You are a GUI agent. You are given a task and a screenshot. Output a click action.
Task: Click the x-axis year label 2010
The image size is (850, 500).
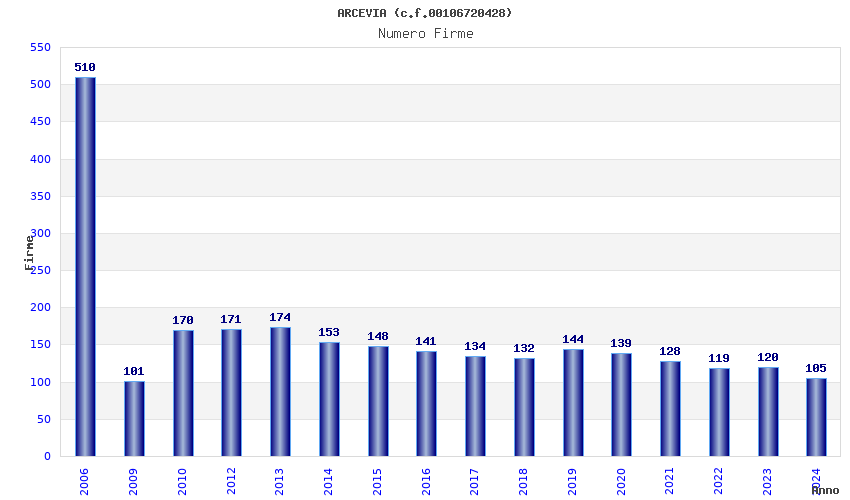pyautogui.click(x=183, y=482)
